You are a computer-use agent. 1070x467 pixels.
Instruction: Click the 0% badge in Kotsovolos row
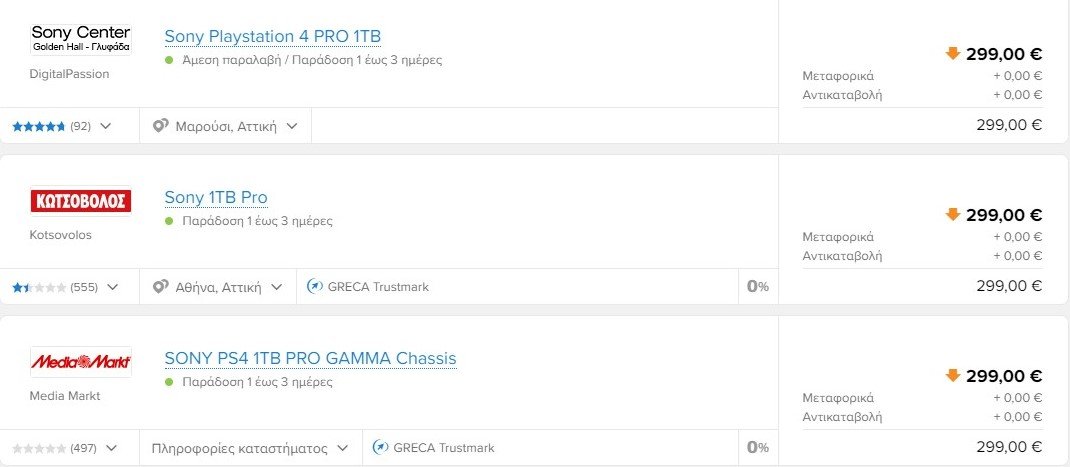(x=758, y=287)
